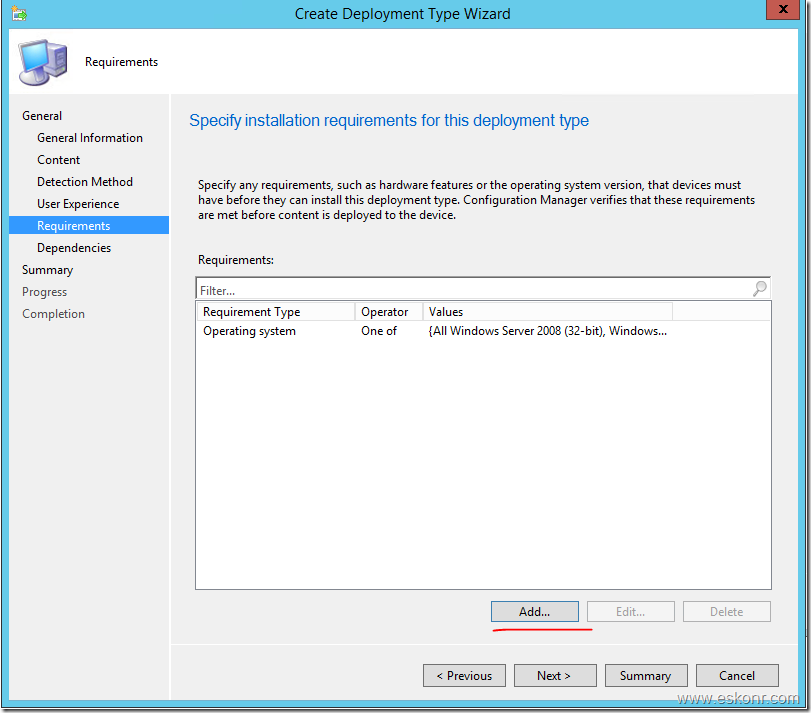The image size is (811, 713).
Task: Select the Progress step
Action: [x=46, y=291]
